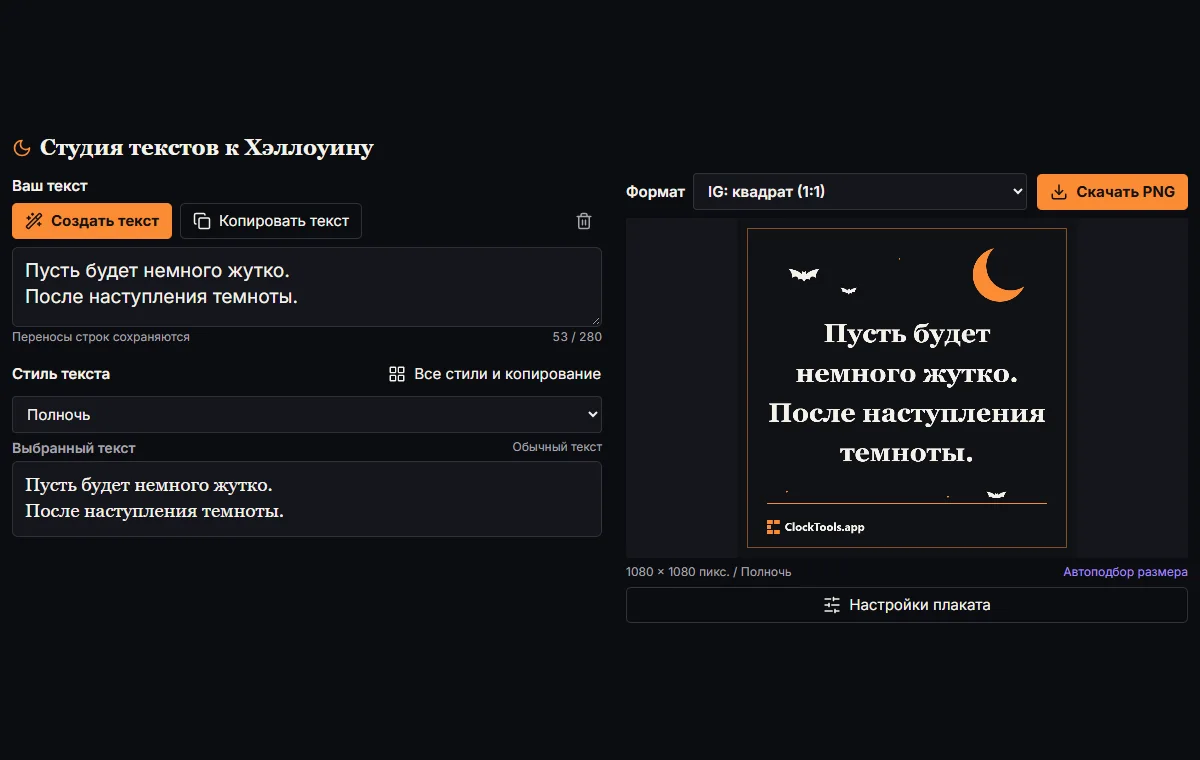
Task: Click inside the Ваш текст input area
Action: coord(307,286)
